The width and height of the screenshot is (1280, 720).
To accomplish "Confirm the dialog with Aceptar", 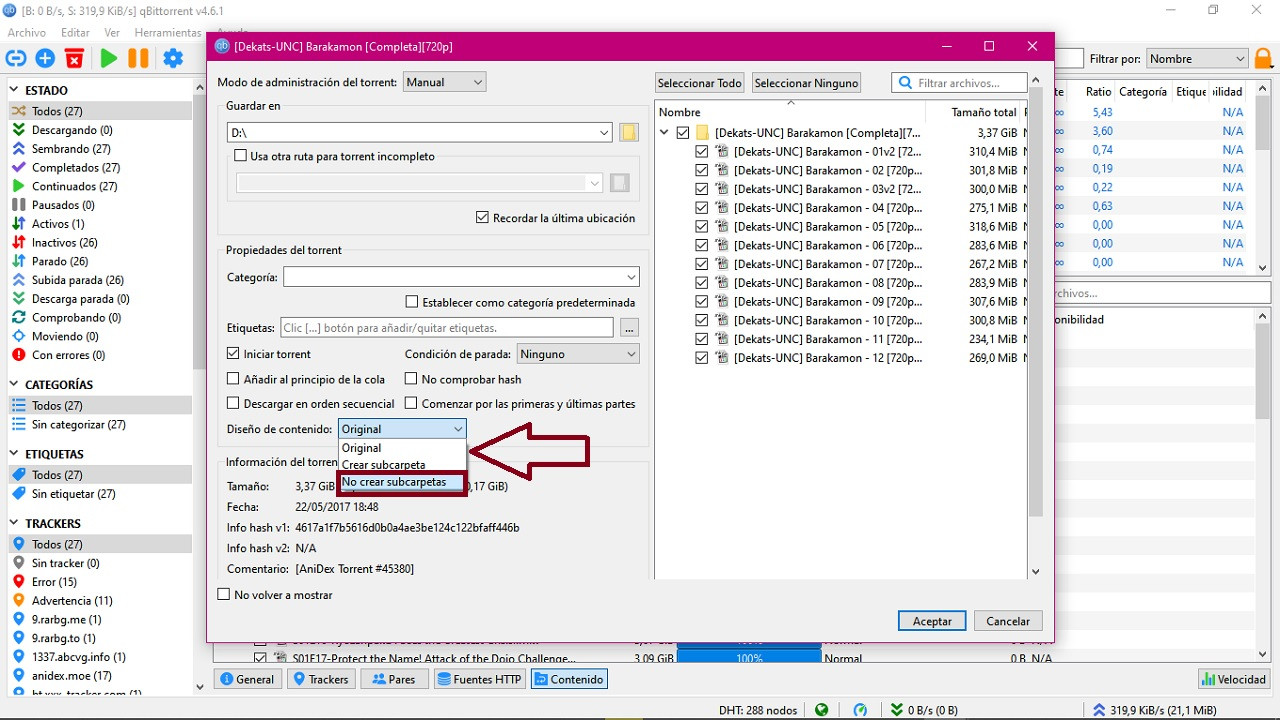I will click(x=932, y=621).
